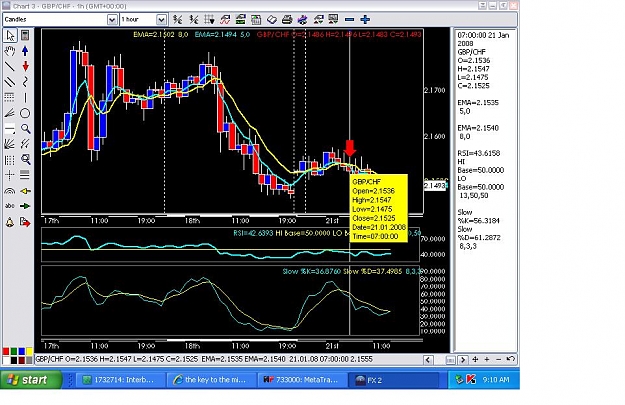Place a green right arrow marker
625x405 pixels.
tap(25, 206)
